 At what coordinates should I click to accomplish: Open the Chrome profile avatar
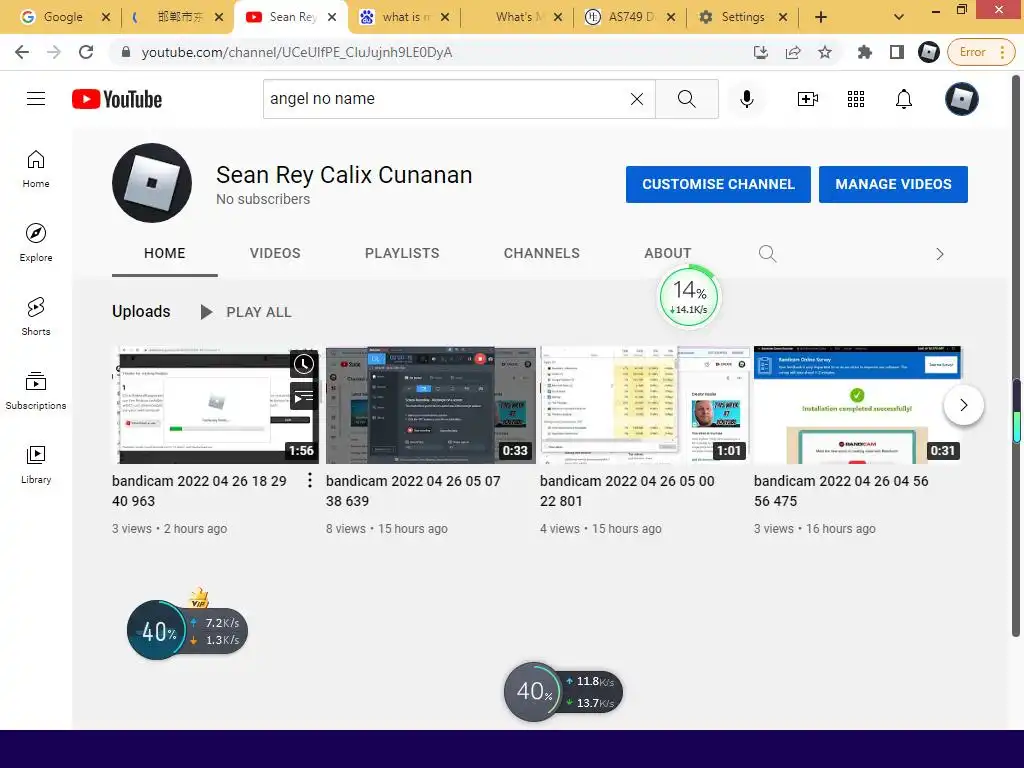pos(929,52)
